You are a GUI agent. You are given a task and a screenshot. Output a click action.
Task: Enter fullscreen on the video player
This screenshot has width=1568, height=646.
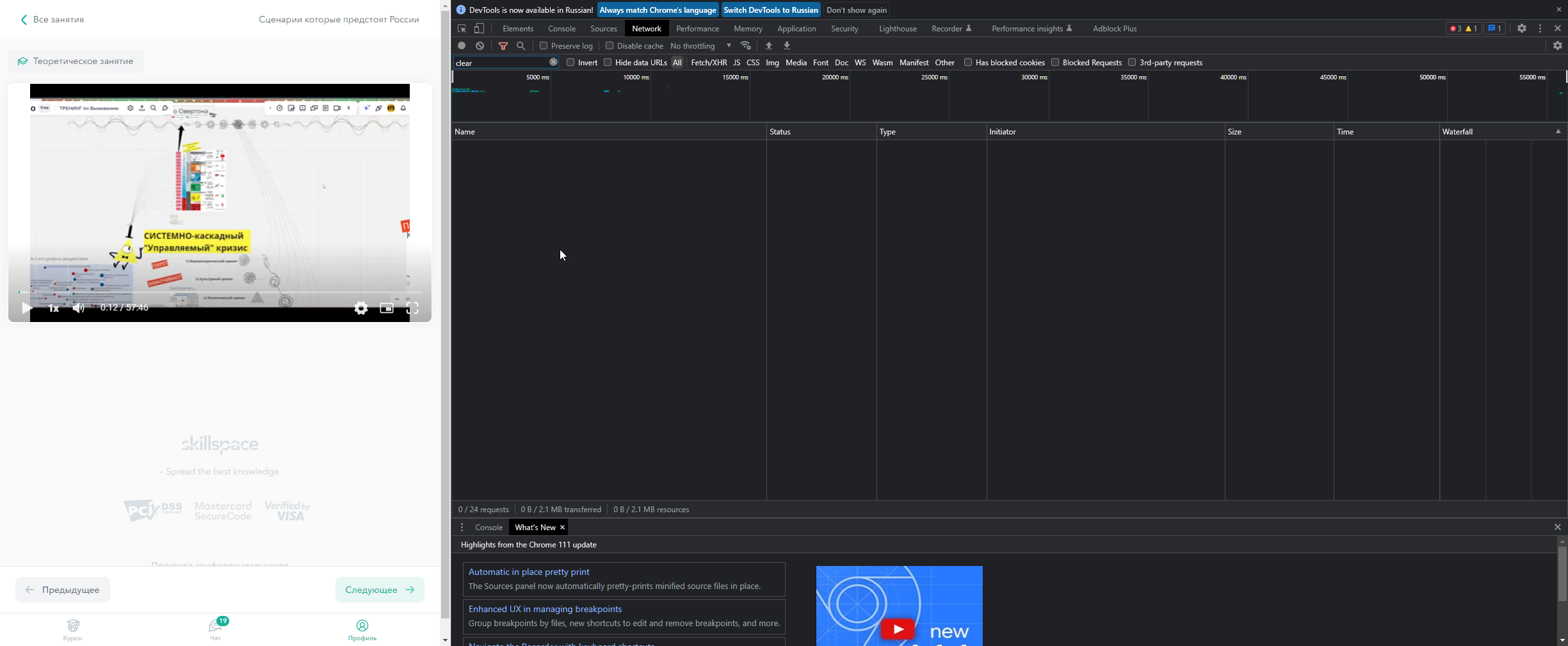pyautogui.click(x=412, y=309)
